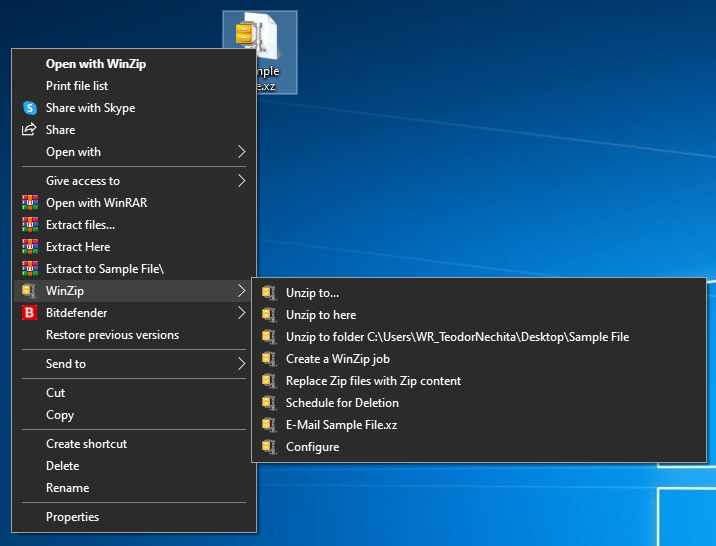This screenshot has width=716, height=546.
Task: Click the share arrow icon next to Share
Action: click(29, 130)
